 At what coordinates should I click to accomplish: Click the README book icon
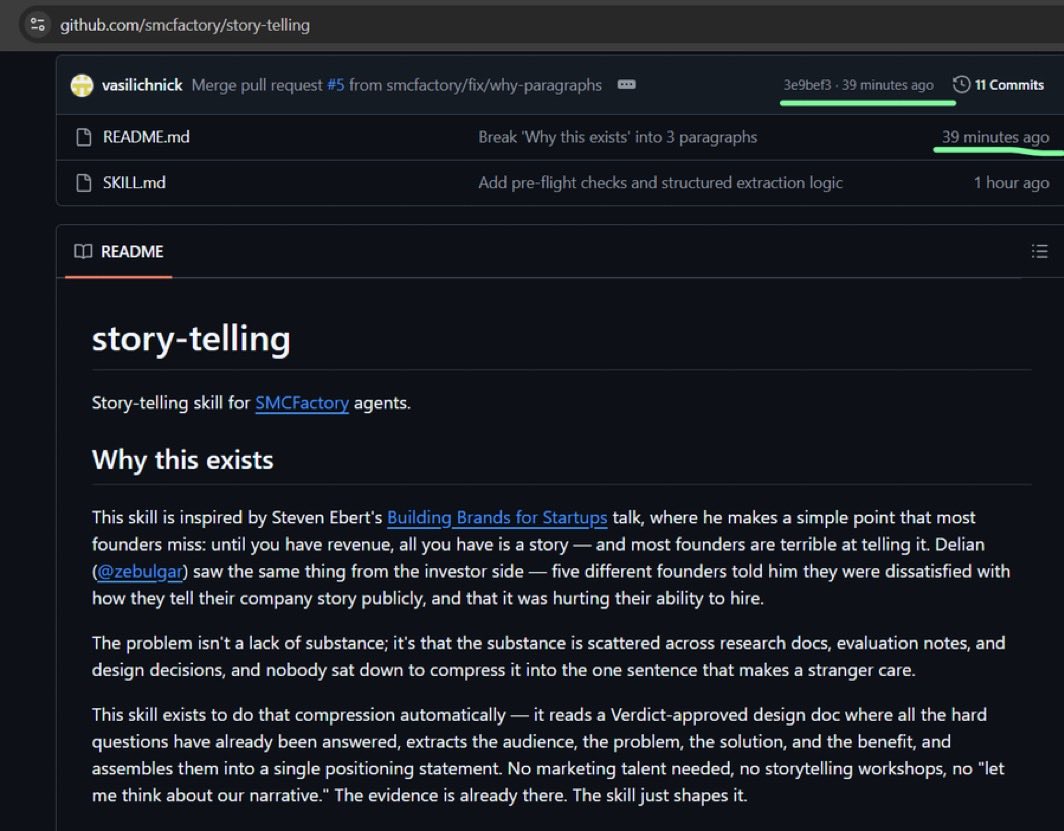point(83,252)
